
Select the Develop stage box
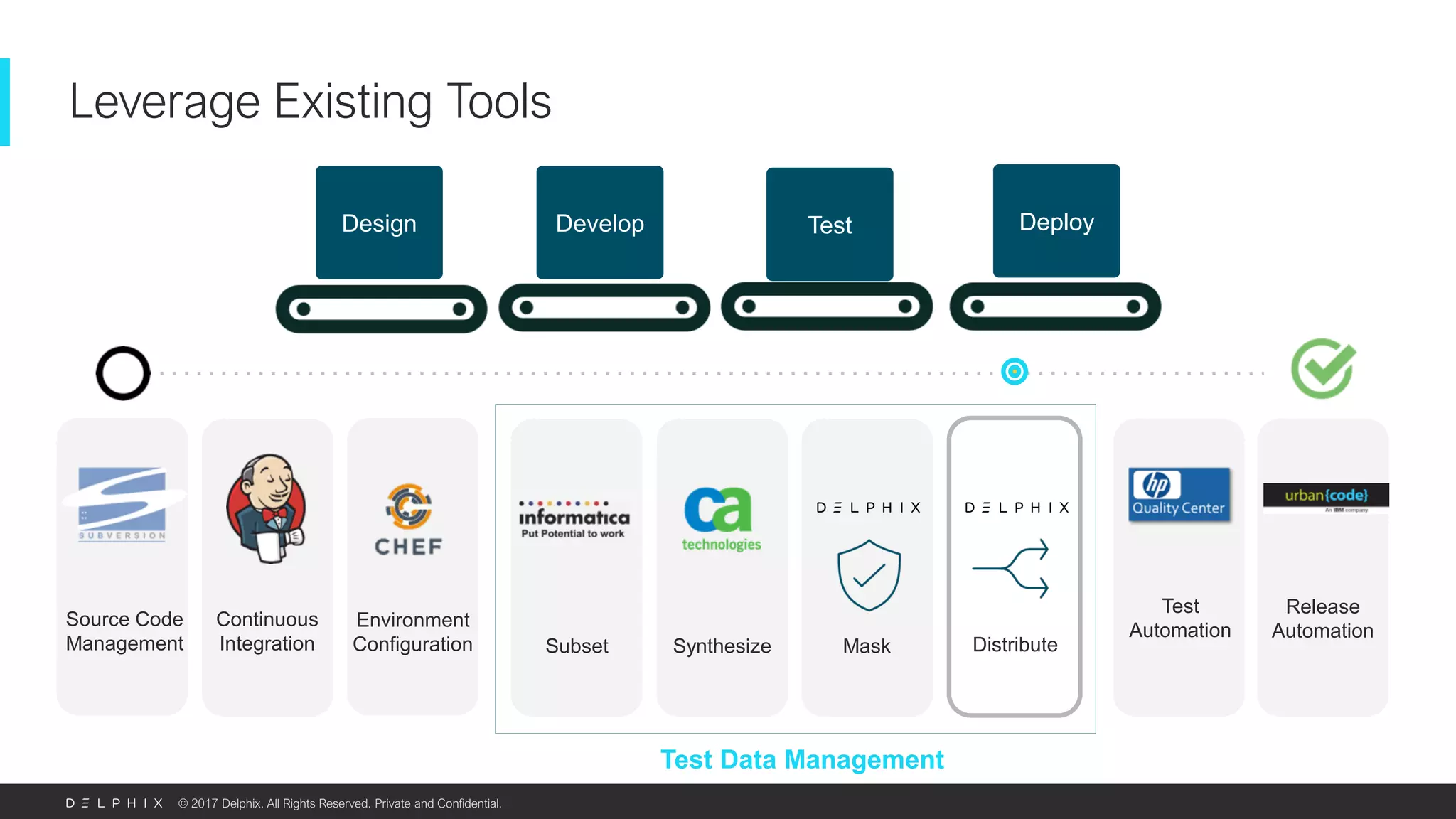599,223
